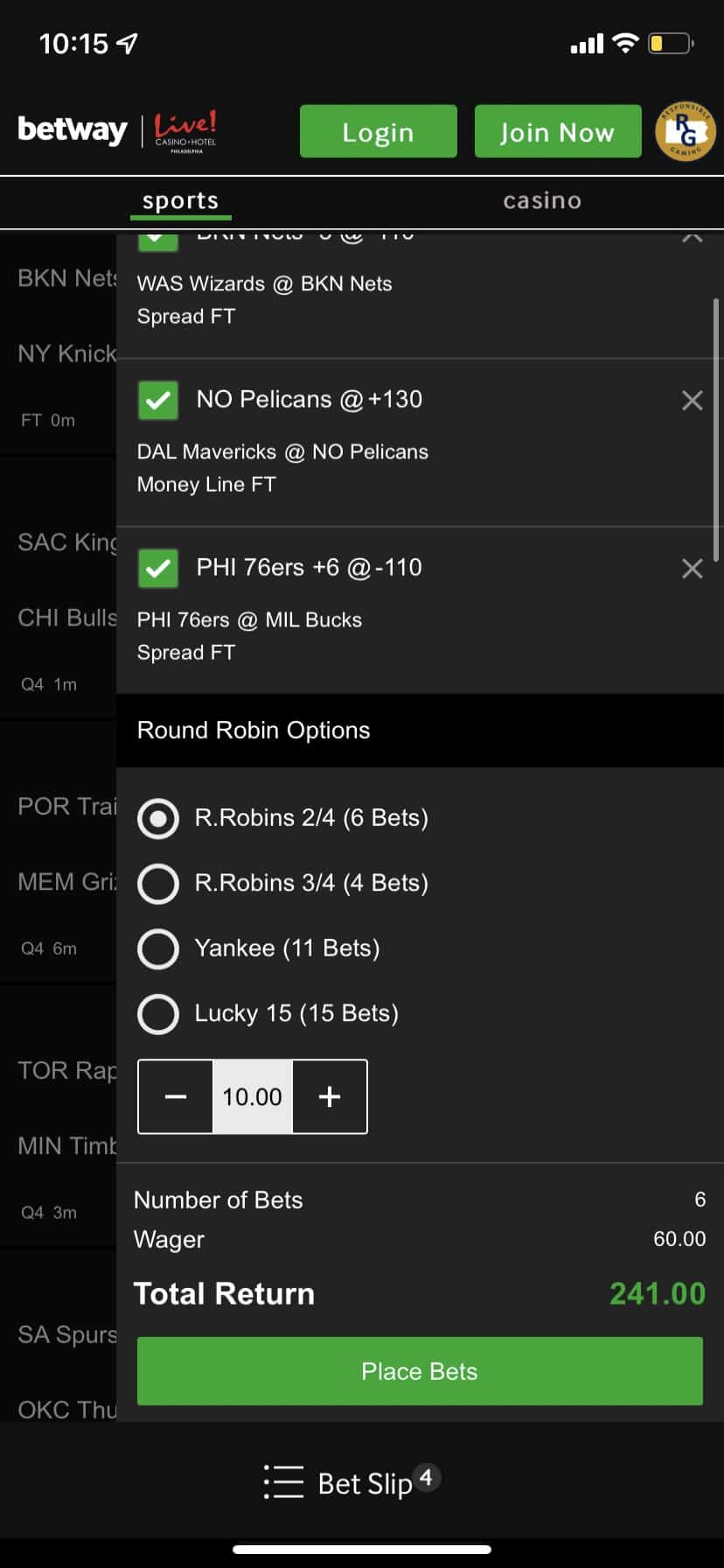This screenshot has width=724, height=1568.
Task: Click the Betway logo
Action: (x=72, y=129)
